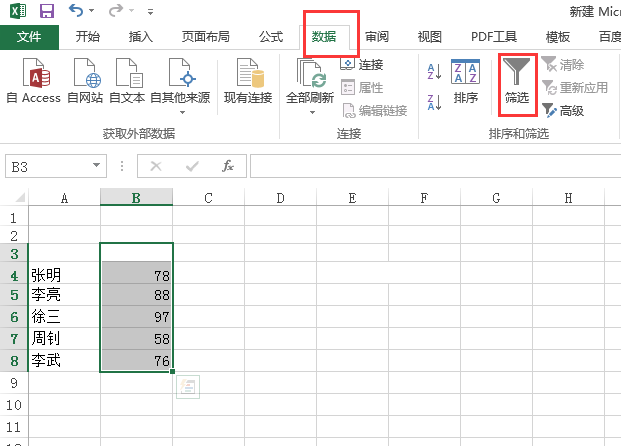Sort descending with the Z-A icon
Viewport: 621px width, 446px height.
[434, 102]
